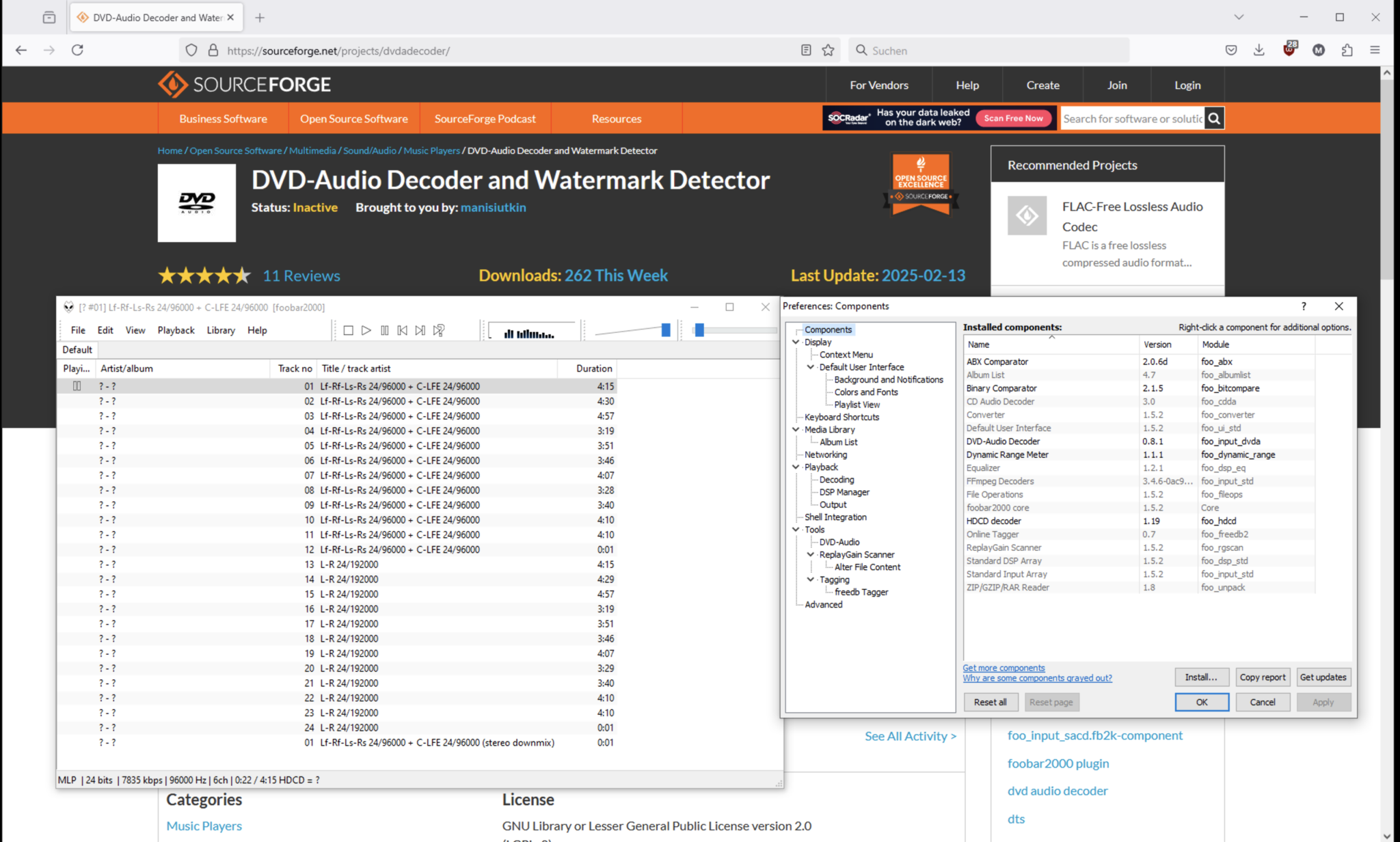Reload the page in browser

tap(77, 51)
